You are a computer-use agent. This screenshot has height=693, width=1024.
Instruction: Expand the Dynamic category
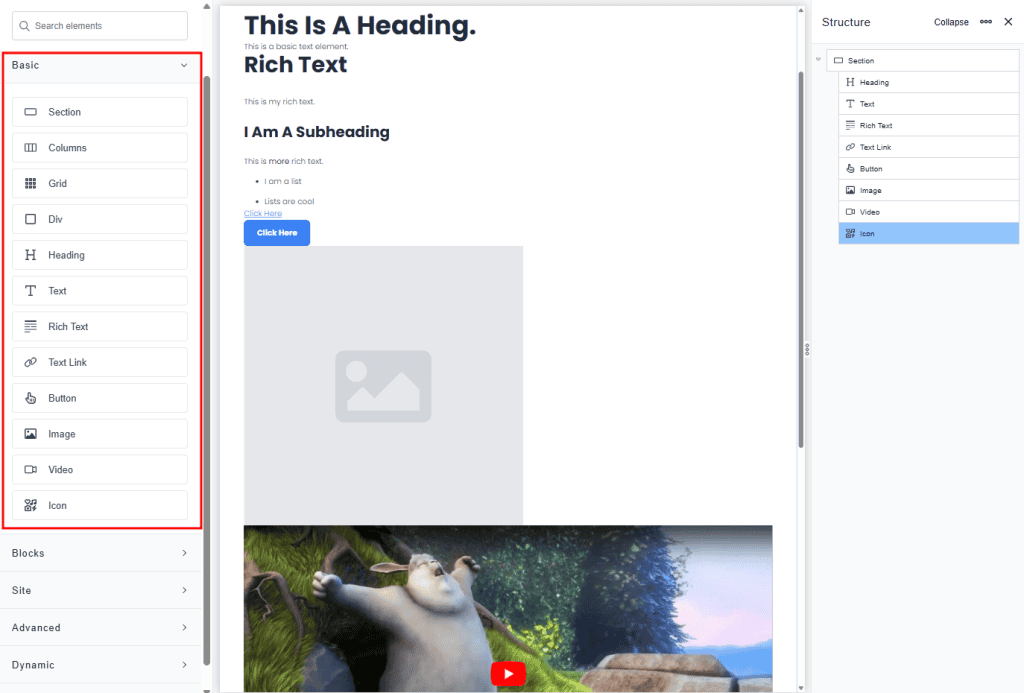(184, 665)
